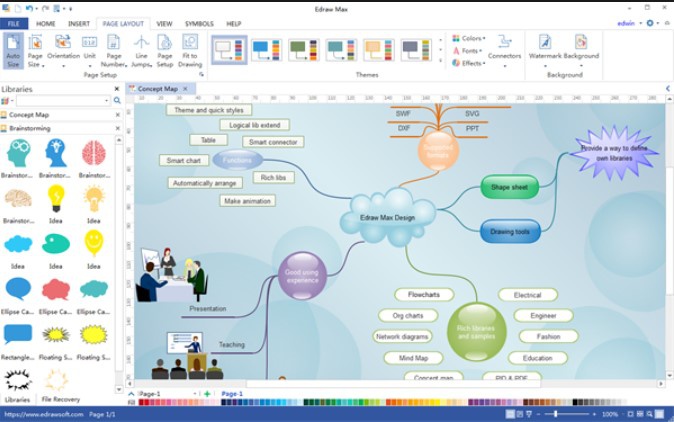Pick a red color swatch in palette

tap(142, 403)
